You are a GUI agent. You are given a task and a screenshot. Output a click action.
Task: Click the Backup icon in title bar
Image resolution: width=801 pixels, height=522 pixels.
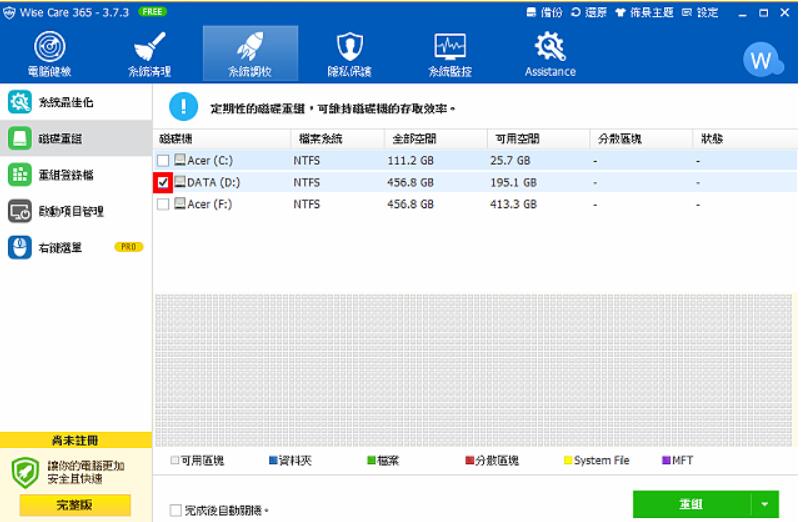click(x=531, y=12)
